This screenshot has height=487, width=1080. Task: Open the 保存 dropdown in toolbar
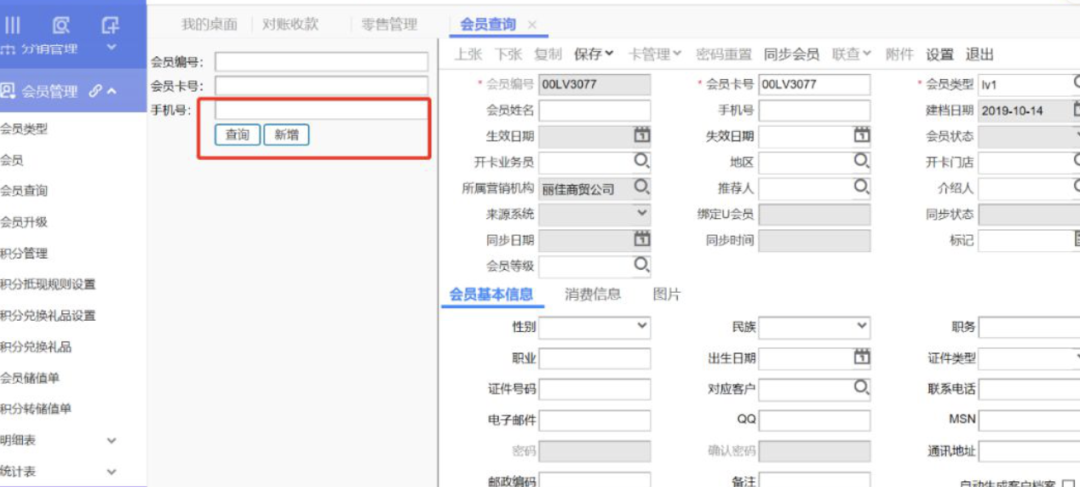pos(594,54)
